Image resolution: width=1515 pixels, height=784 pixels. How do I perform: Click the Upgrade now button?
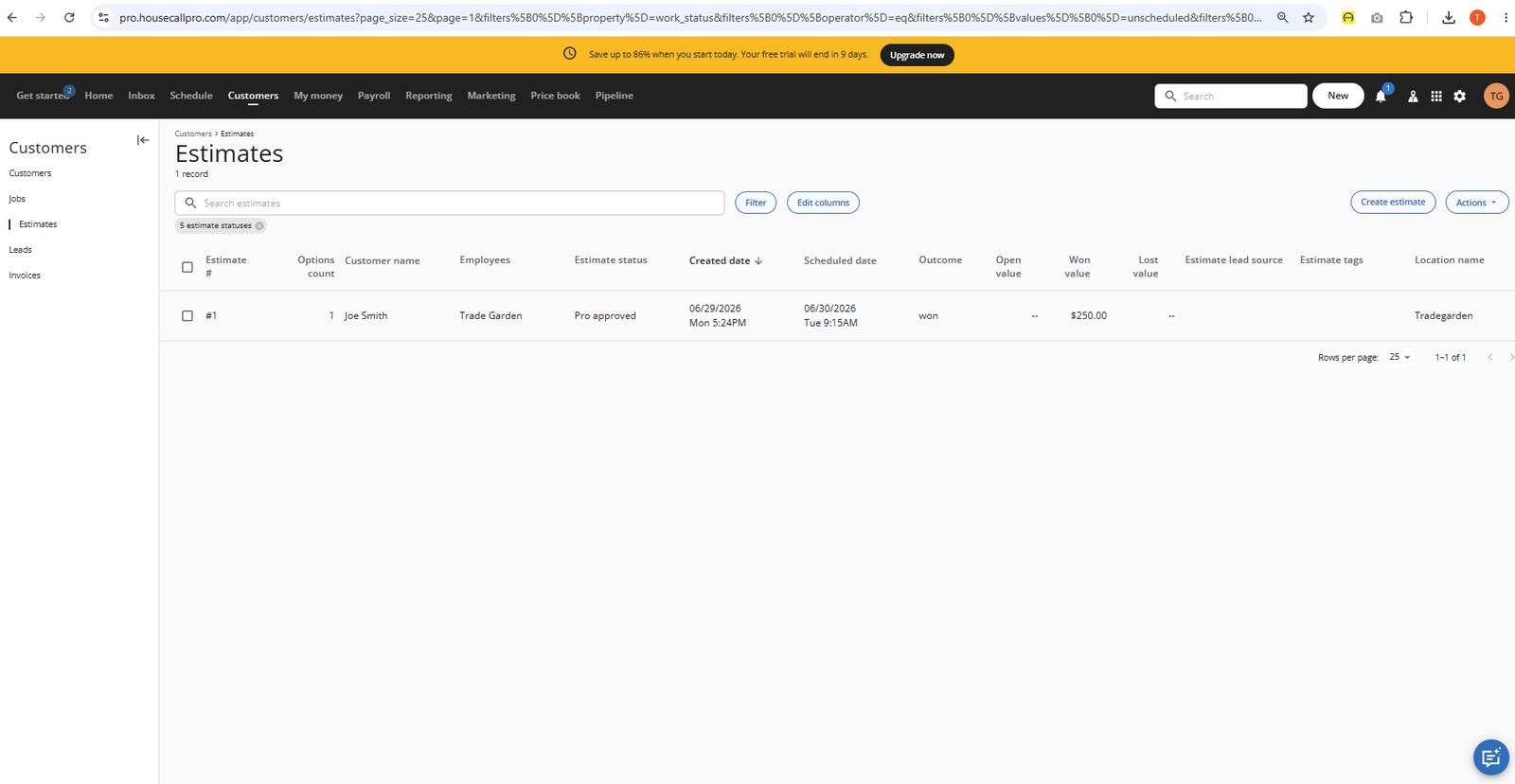(x=917, y=55)
